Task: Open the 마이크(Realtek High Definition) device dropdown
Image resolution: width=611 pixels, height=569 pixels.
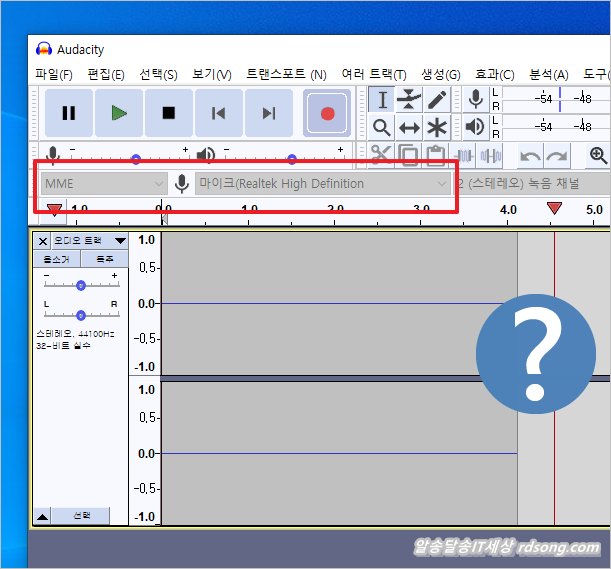Action: pos(323,183)
